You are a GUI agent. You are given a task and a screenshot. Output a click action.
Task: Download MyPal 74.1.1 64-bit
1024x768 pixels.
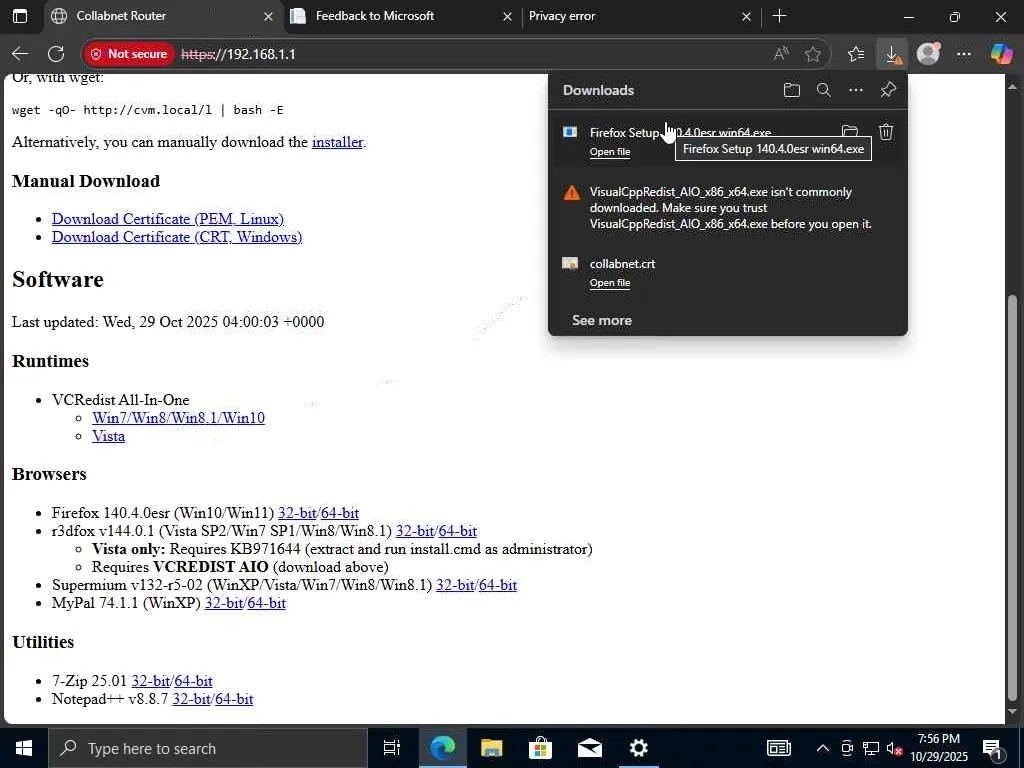[266, 603]
